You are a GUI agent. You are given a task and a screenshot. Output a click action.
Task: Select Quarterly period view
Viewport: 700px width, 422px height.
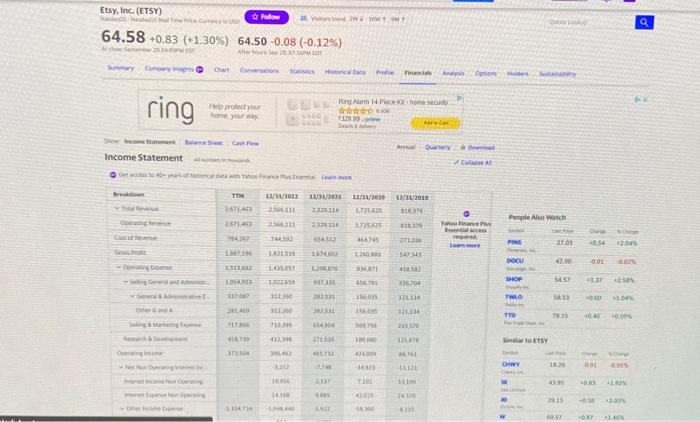pos(438,147)
